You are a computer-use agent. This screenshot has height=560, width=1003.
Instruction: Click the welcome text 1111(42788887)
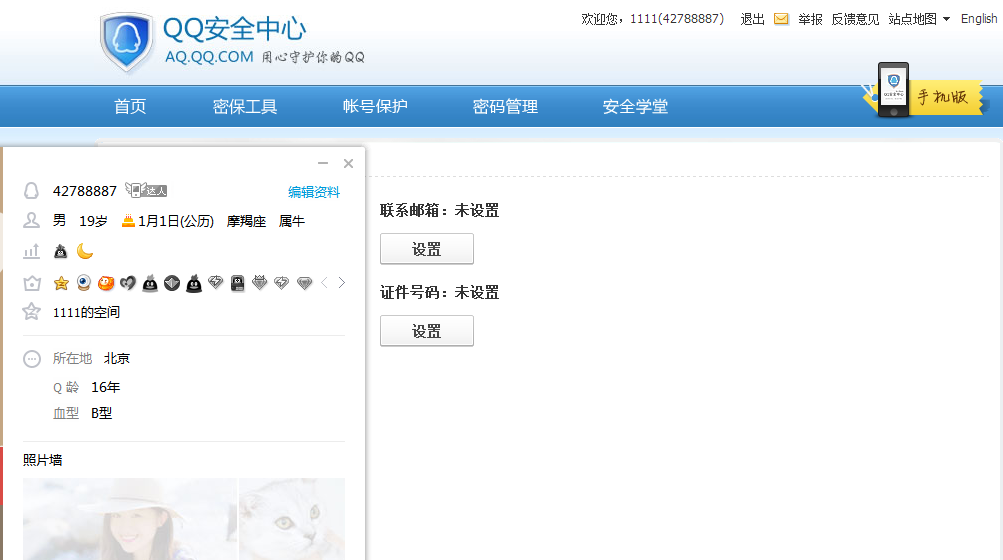(x=677, y=19)
